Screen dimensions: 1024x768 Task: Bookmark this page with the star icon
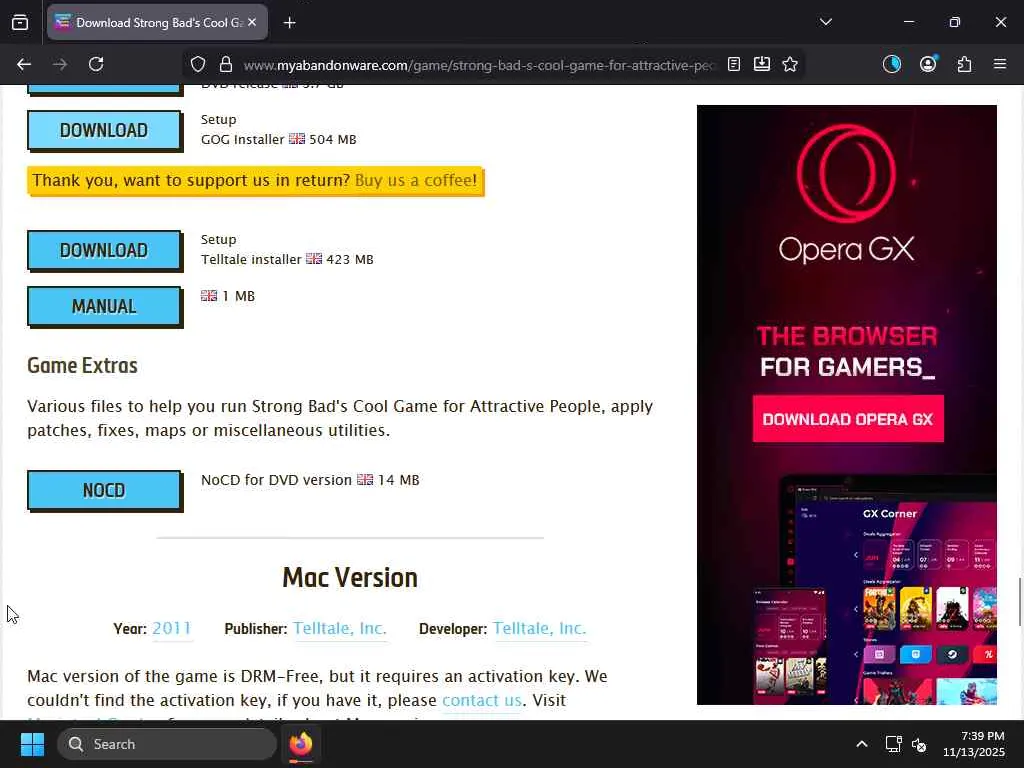790,64
